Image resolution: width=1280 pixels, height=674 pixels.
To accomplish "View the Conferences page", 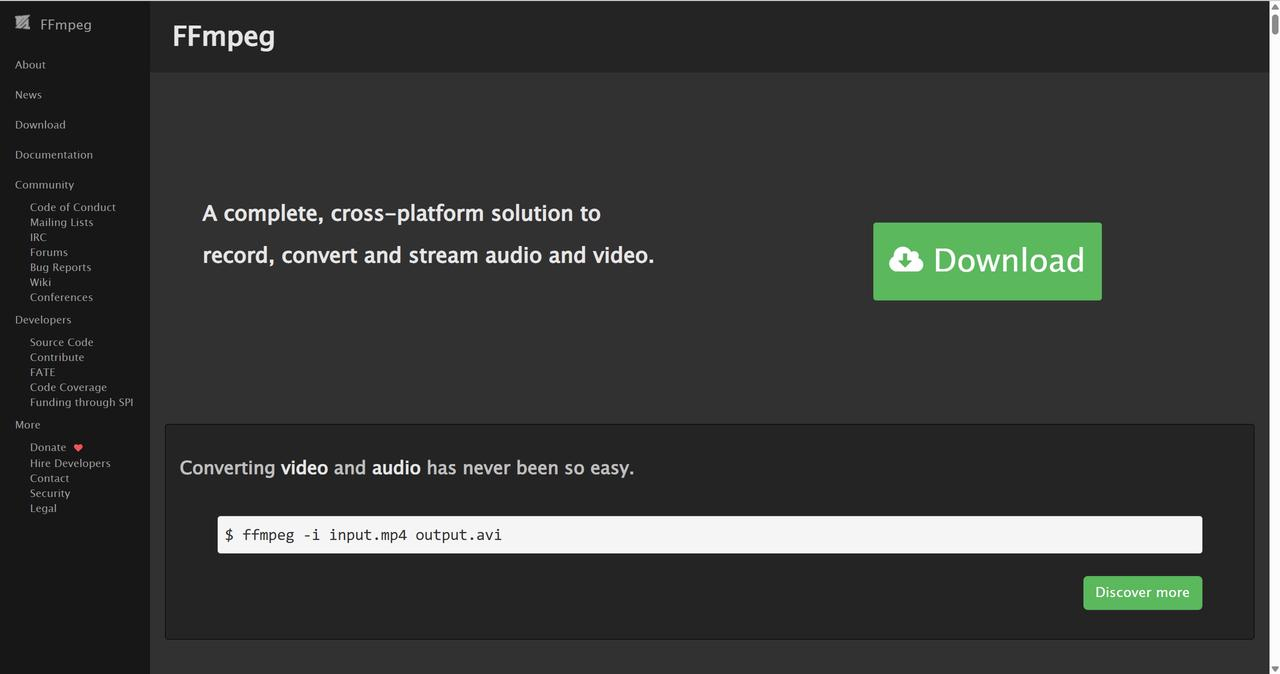I will tap(61, 297).
